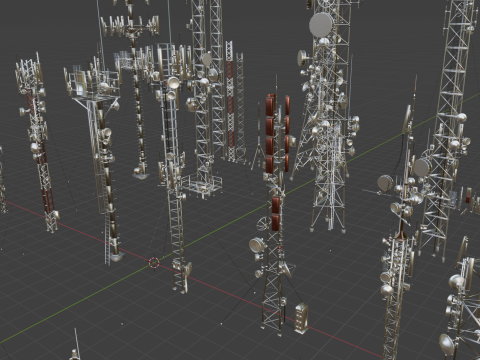480x360 pixels.
Task: Select the red-and-white striped lattice mast
Action: coord(230,101)
